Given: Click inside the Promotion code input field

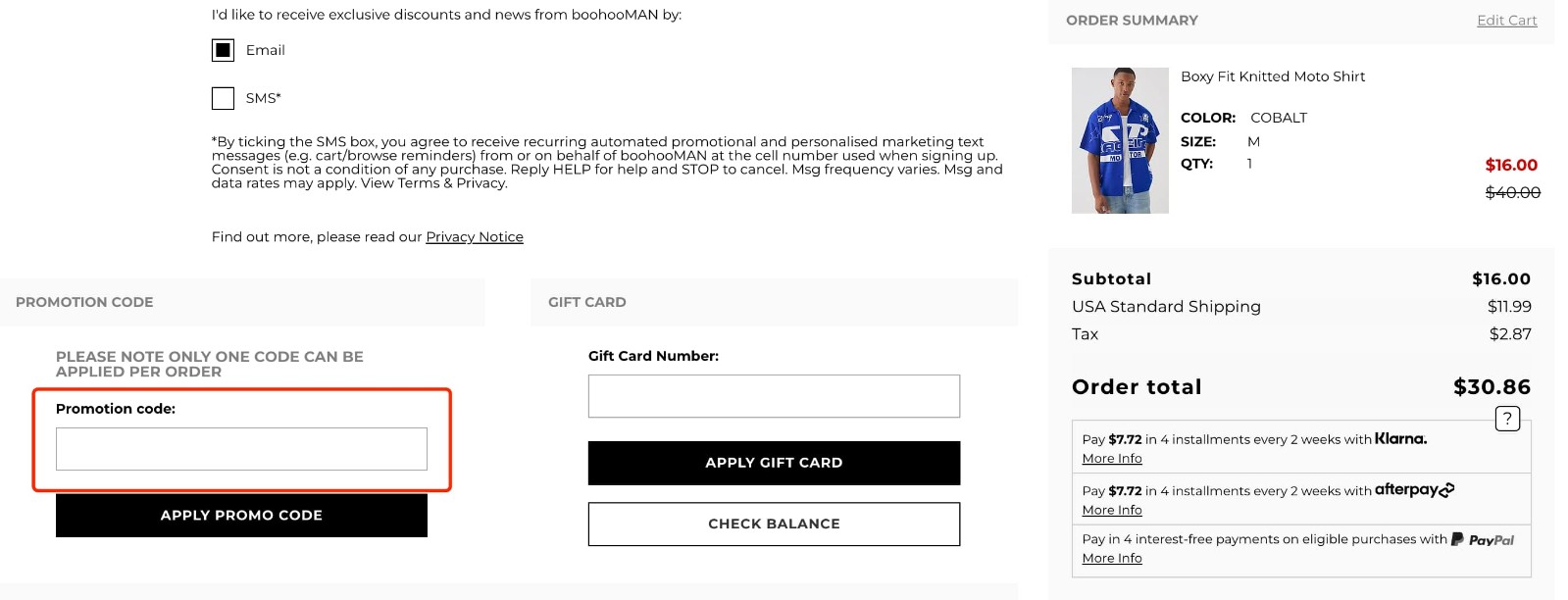Looking at the screenshot, I should [241, 448].
